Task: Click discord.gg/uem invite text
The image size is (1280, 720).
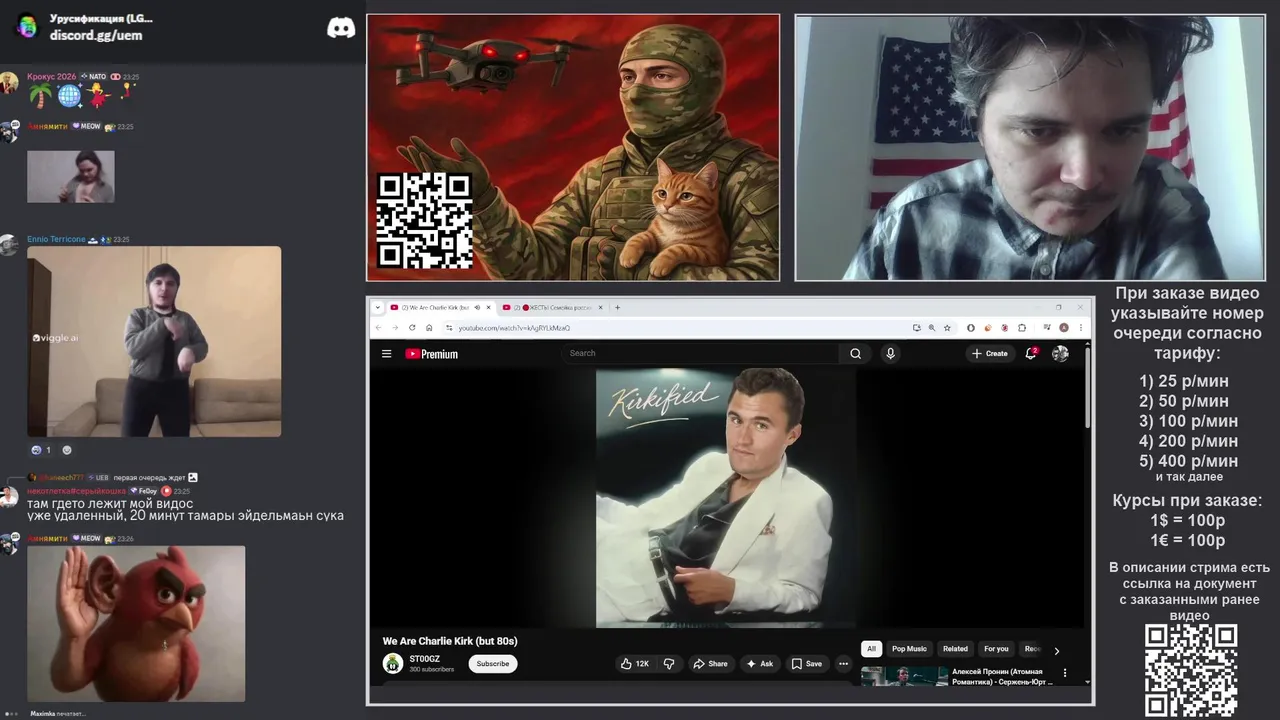Action: point(96,35)
